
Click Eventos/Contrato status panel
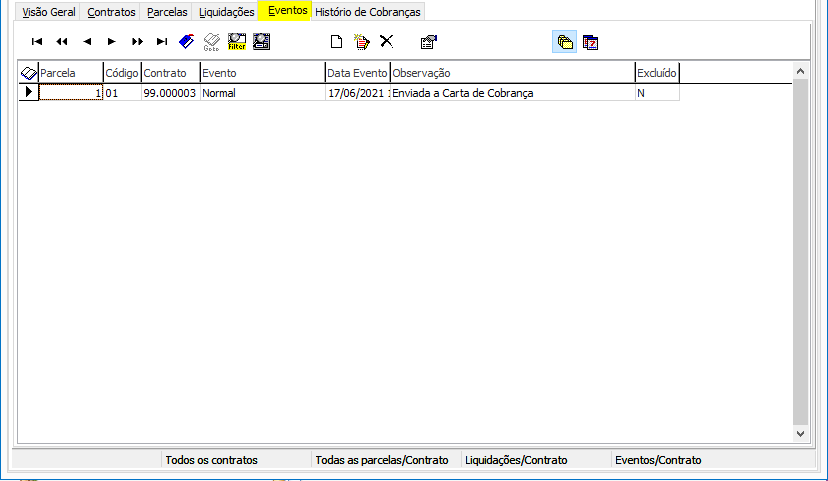(713, 460)
